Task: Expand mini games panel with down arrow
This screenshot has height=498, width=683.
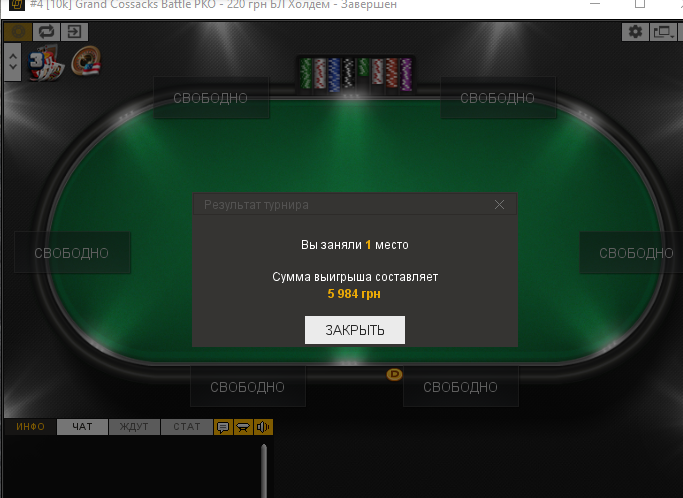Action: 13,67
